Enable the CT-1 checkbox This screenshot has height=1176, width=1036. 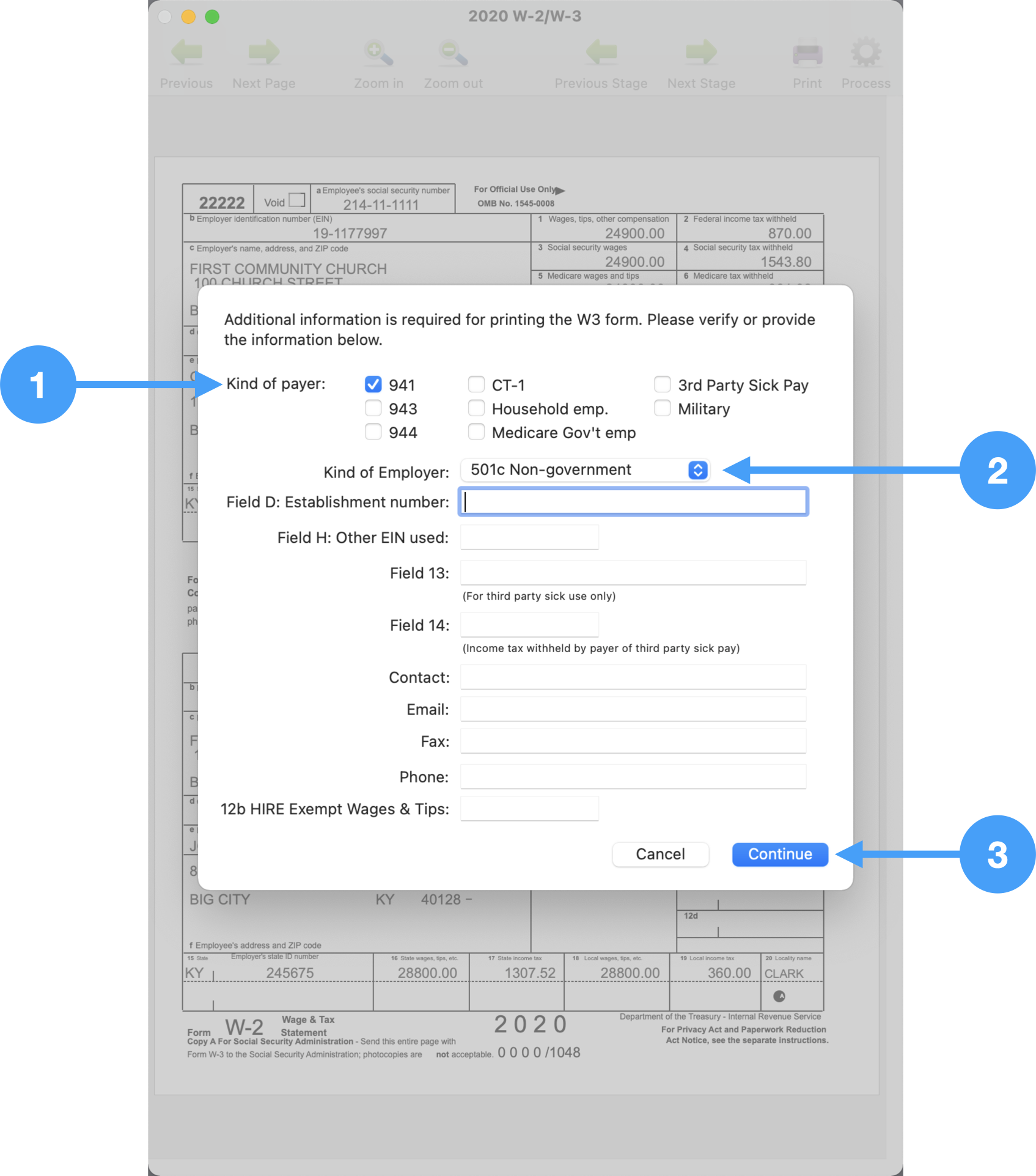[476, 384]
